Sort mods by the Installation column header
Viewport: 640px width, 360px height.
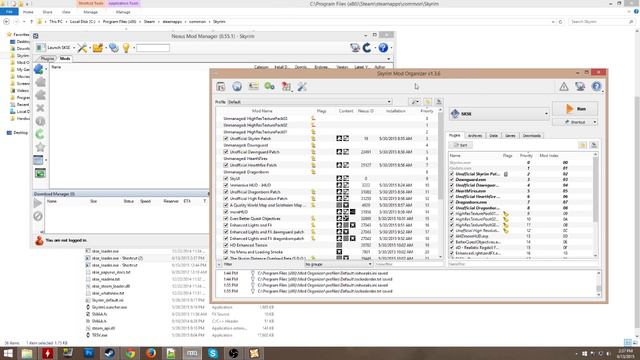click(396, 111)
